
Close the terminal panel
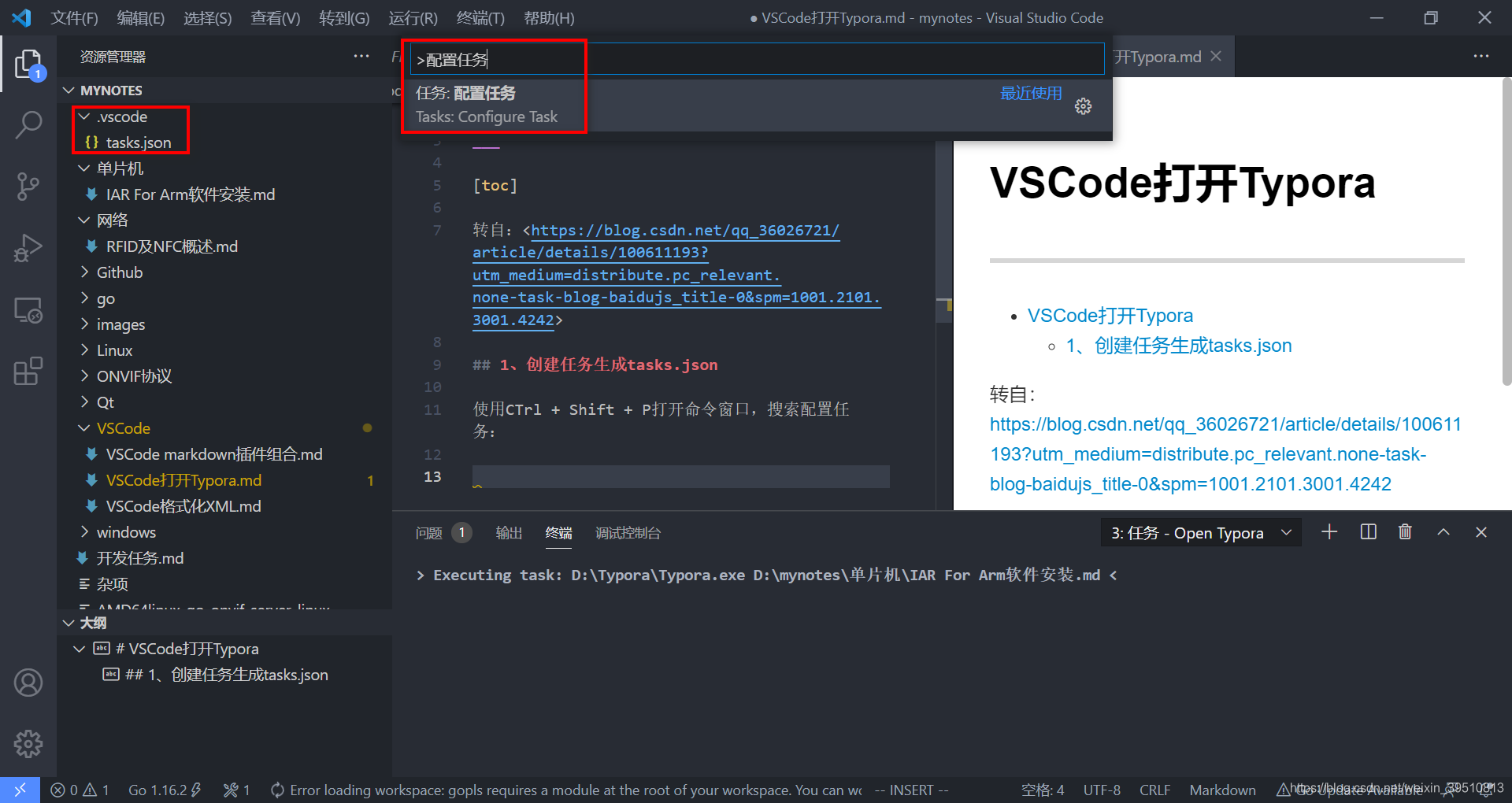pos(1481,532)
